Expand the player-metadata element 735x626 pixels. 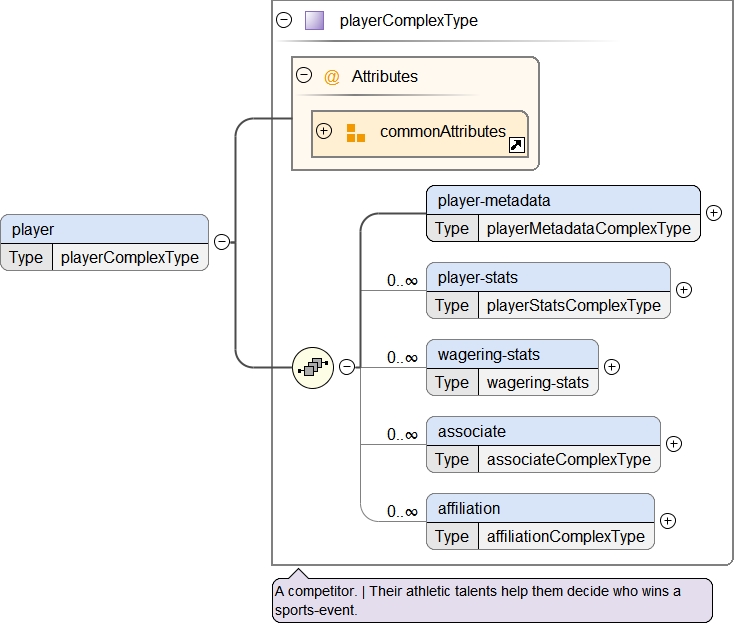tap(714, 212)
